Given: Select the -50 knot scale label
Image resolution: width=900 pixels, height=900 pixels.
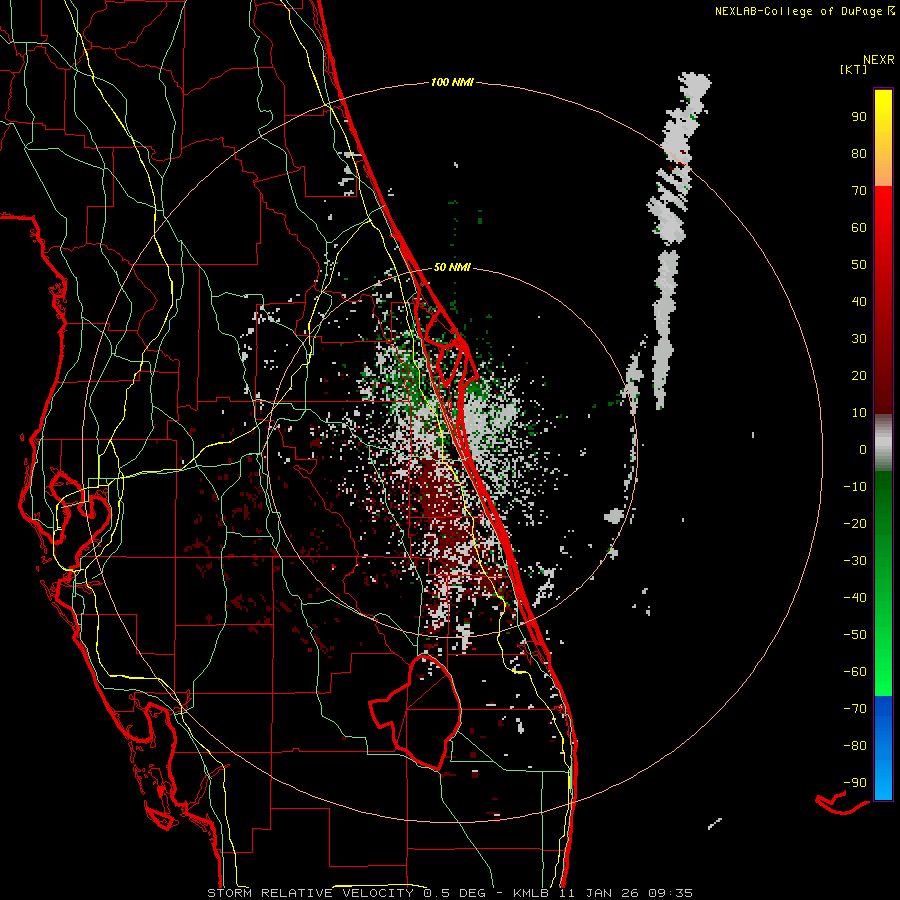Looking at the screenshot, I should pos(855,635).
